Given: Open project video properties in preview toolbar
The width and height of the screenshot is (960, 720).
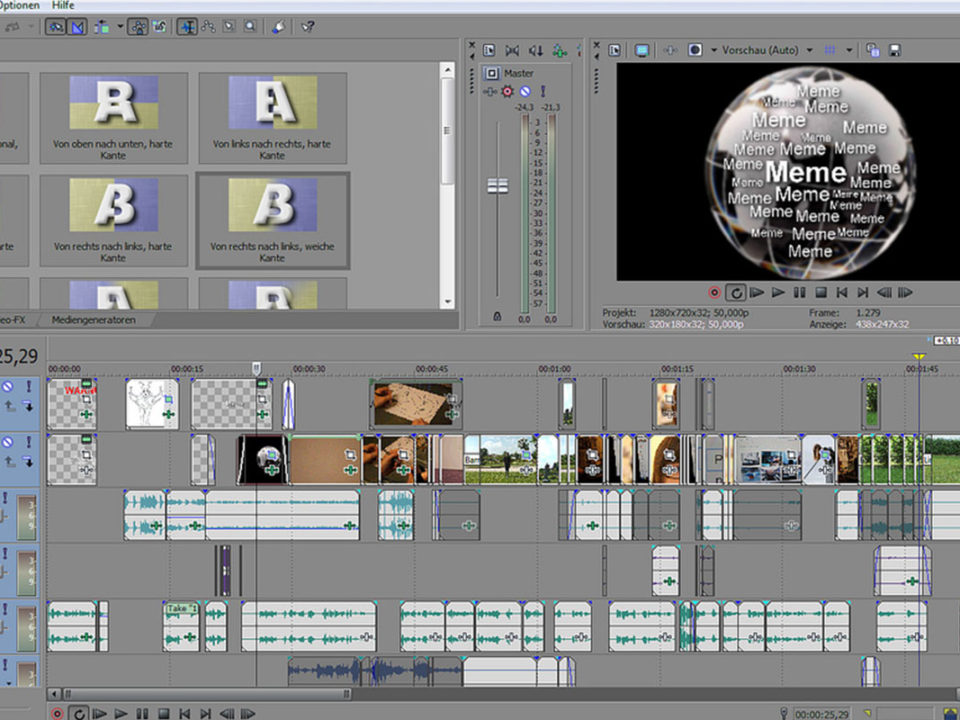Looking at the screenshot, I should 614,50.
